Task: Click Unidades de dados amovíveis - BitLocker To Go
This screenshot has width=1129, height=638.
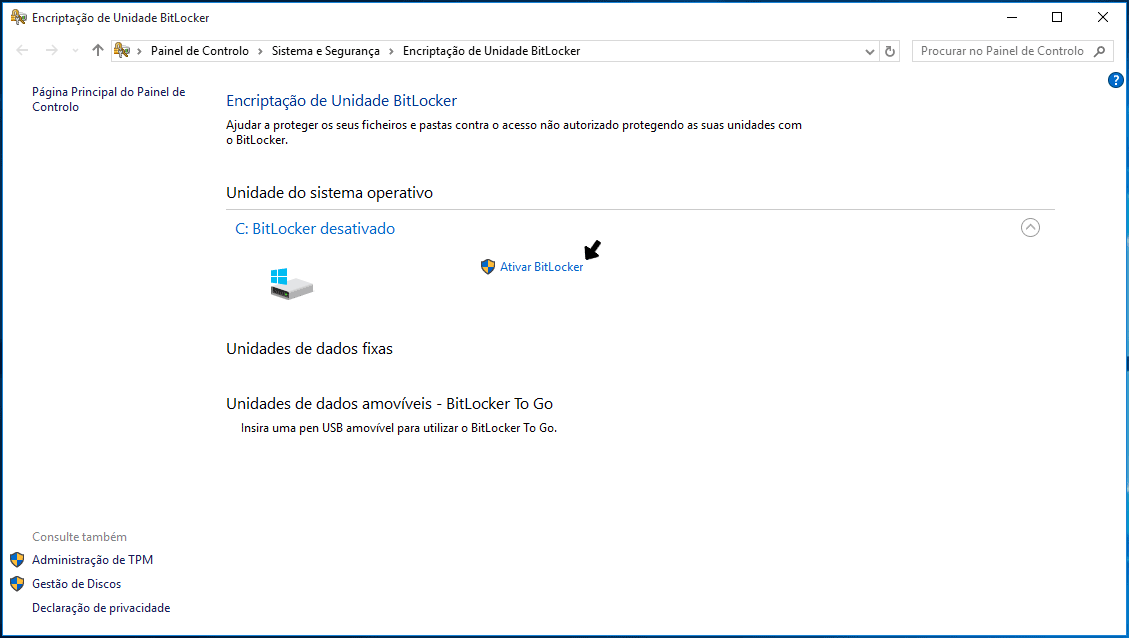Action: [390, 403]
